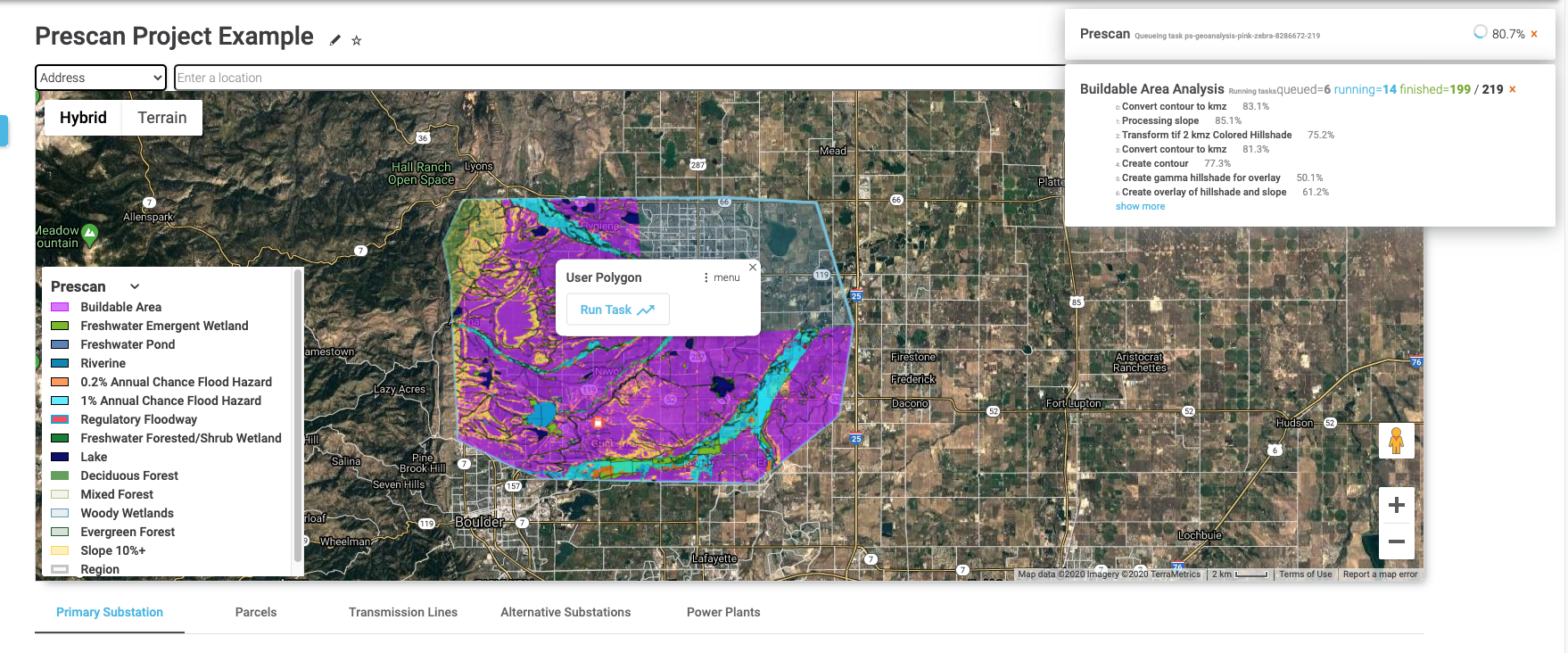The image size is (1568, 653).
Task: Open the User Polygon menu
Action: point(722,277)
